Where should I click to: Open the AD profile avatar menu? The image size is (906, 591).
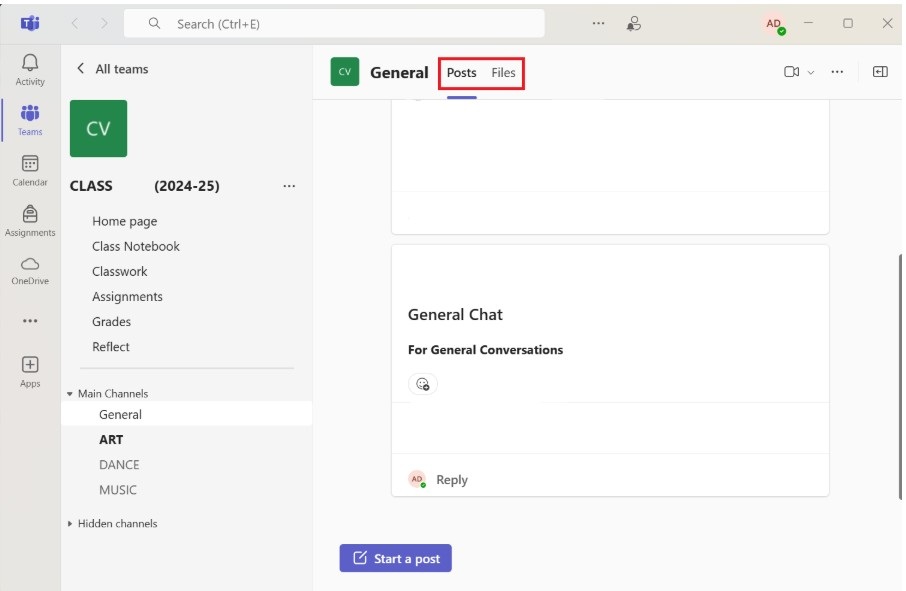tap(774, 24)
